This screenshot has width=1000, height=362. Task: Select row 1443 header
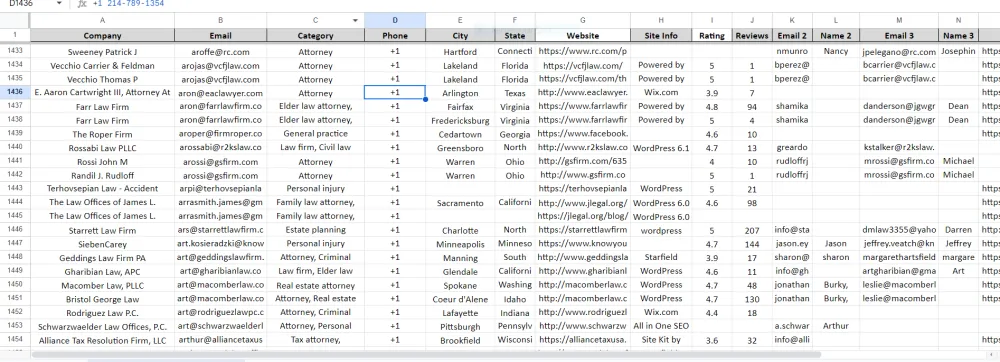(15, 188)
